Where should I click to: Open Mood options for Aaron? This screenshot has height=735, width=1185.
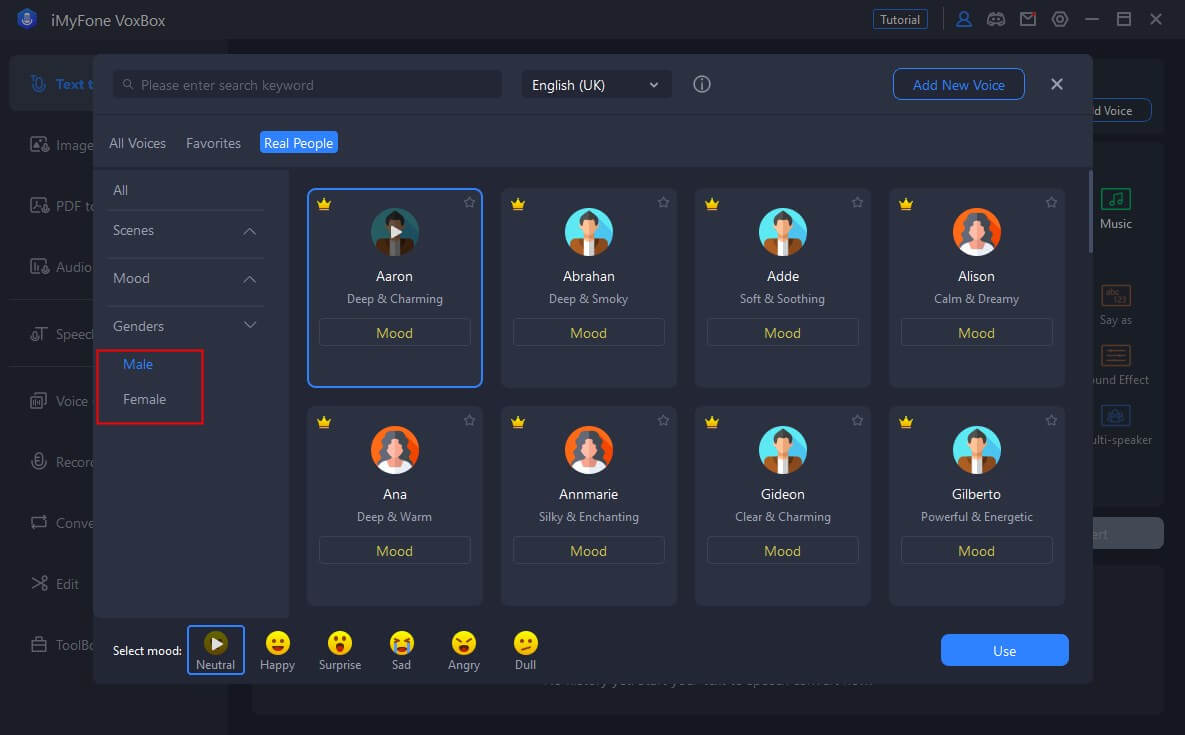click(x=394, y=332)
